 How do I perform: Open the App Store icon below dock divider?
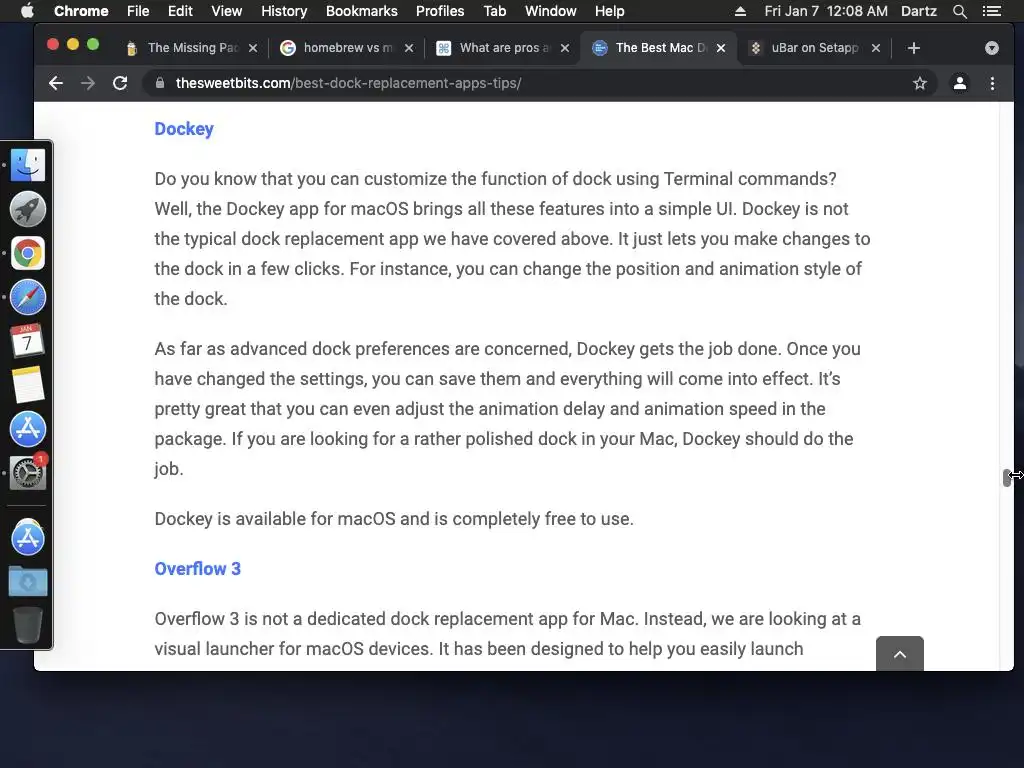tap(27, 538)
